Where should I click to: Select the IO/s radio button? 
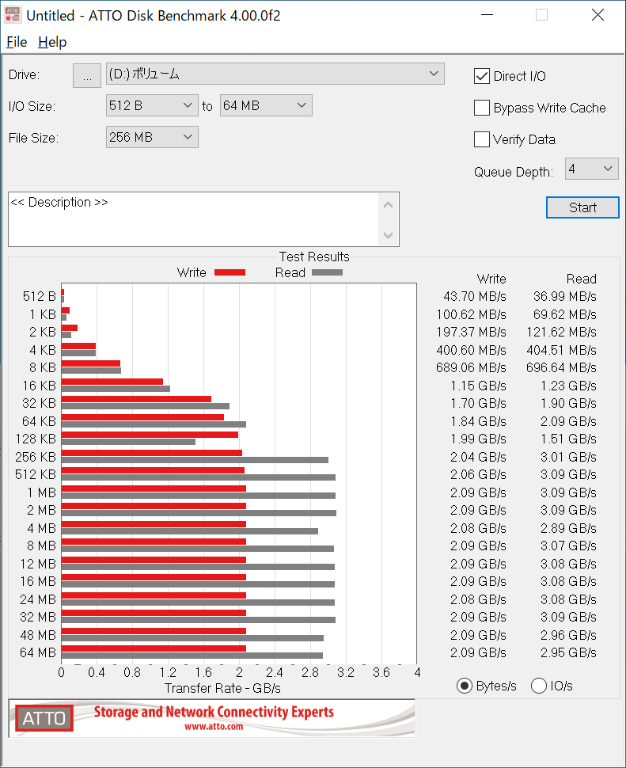click(539, 686)
